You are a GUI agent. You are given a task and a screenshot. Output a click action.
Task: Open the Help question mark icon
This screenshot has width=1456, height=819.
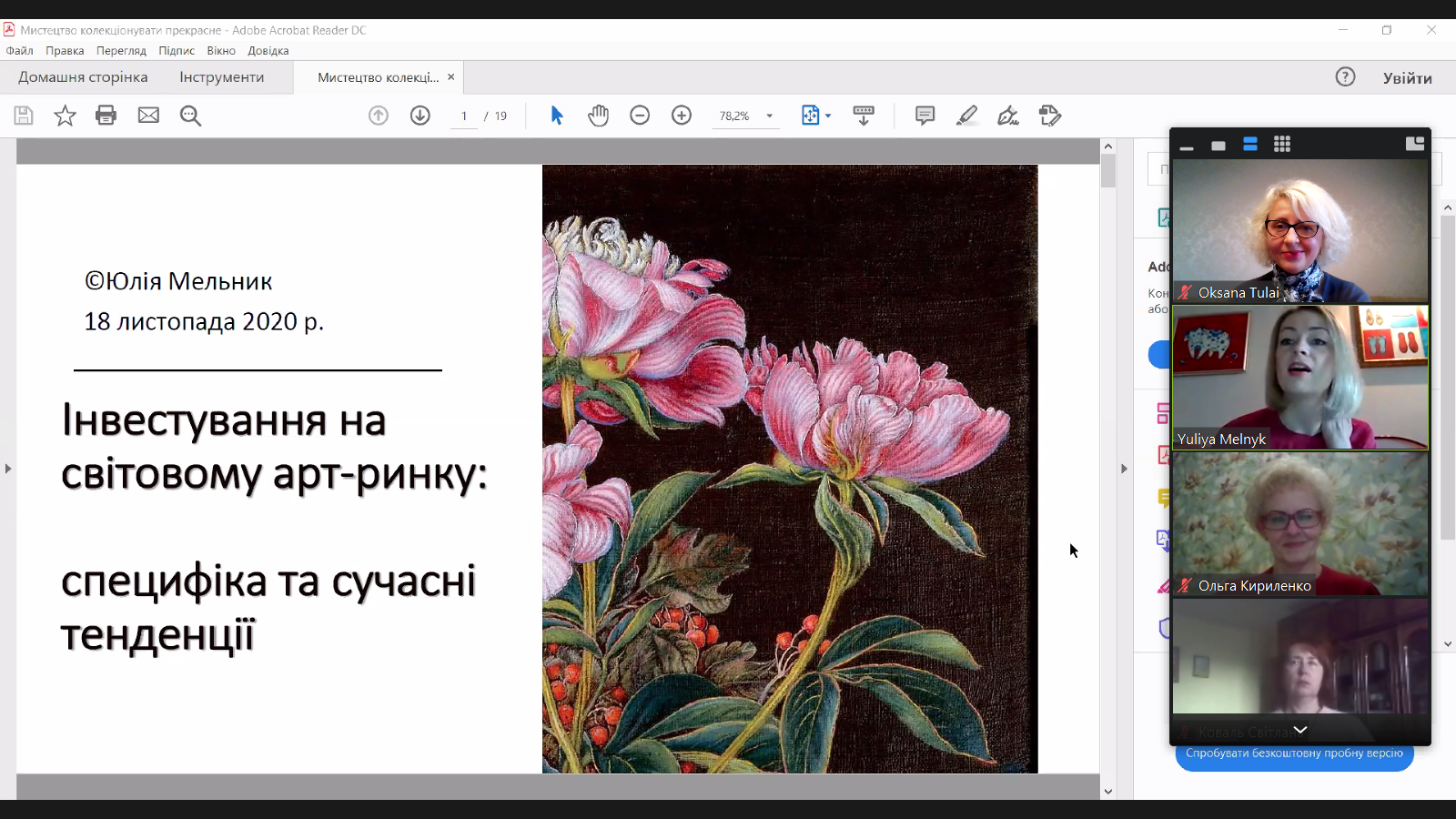pyautogui.click(x=1345, y=77)
